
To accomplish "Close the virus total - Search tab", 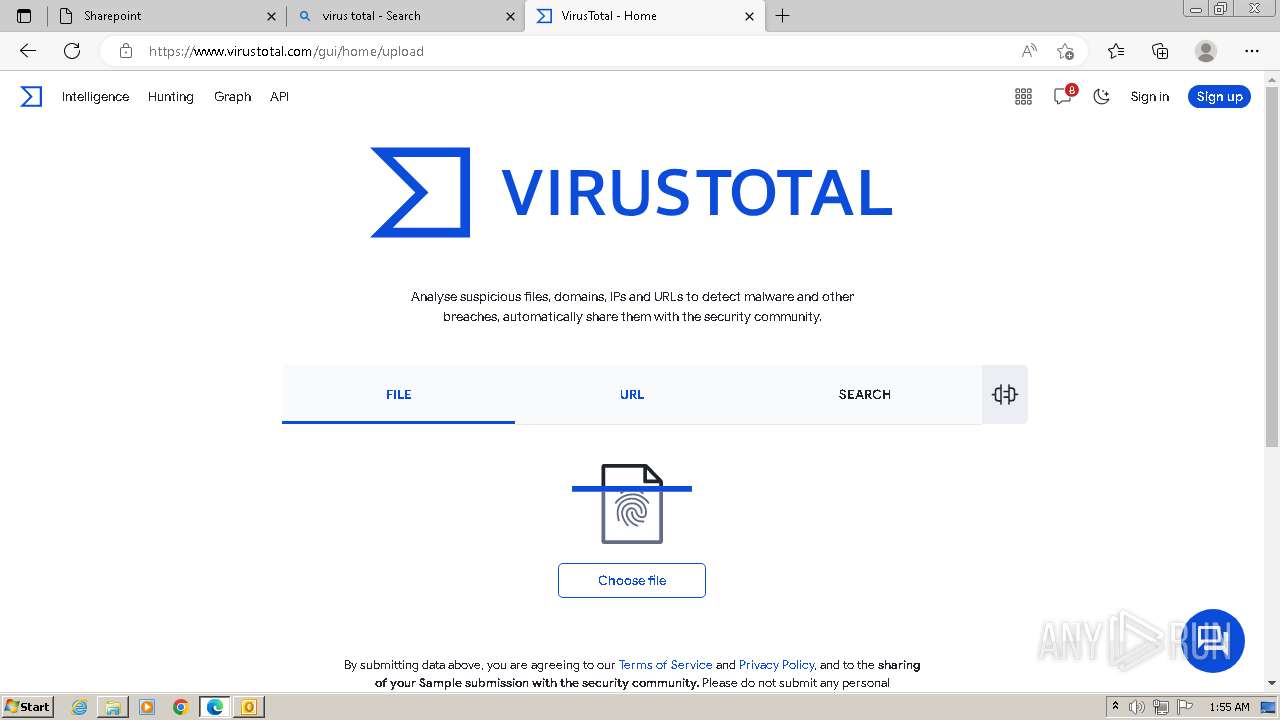I will coord(510,16).
